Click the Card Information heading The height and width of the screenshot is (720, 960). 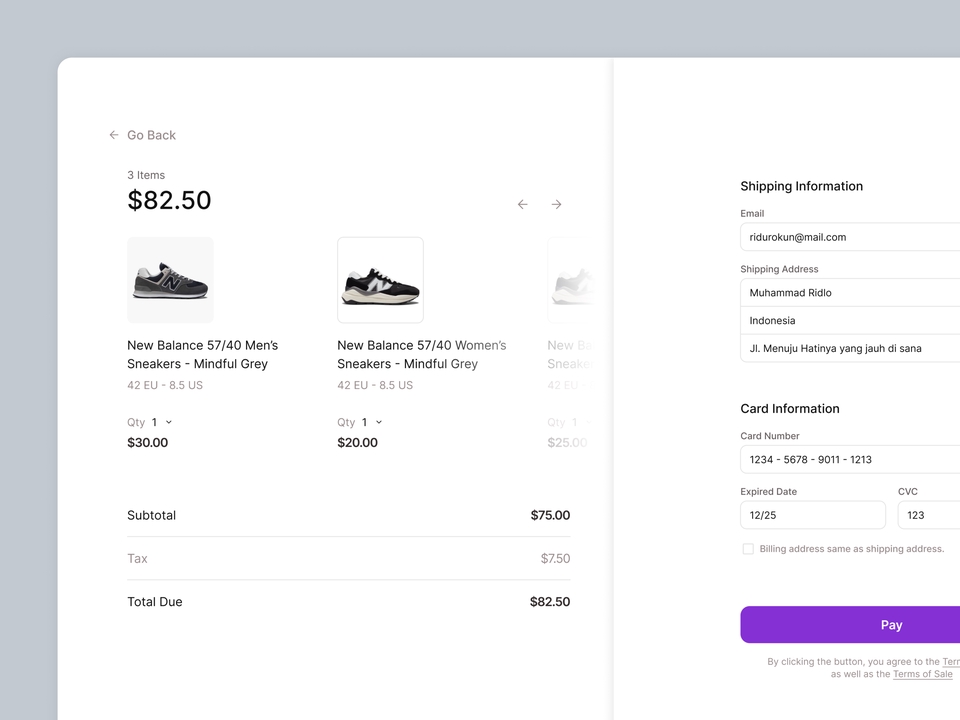click(790, 408)
